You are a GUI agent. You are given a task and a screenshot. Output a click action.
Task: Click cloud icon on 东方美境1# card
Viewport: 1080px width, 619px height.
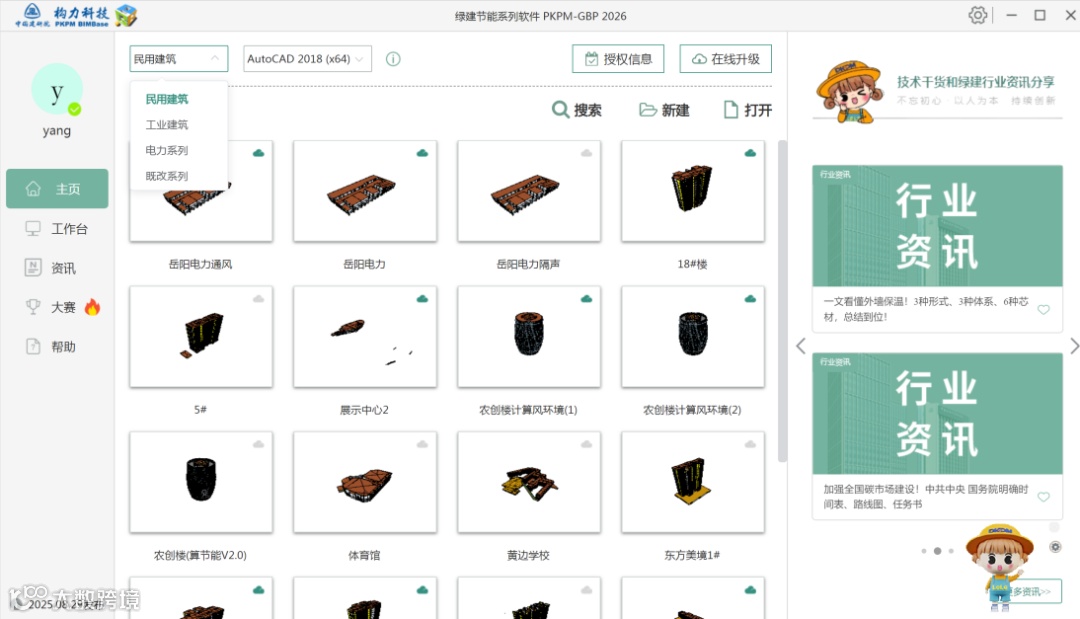[750, 444]
